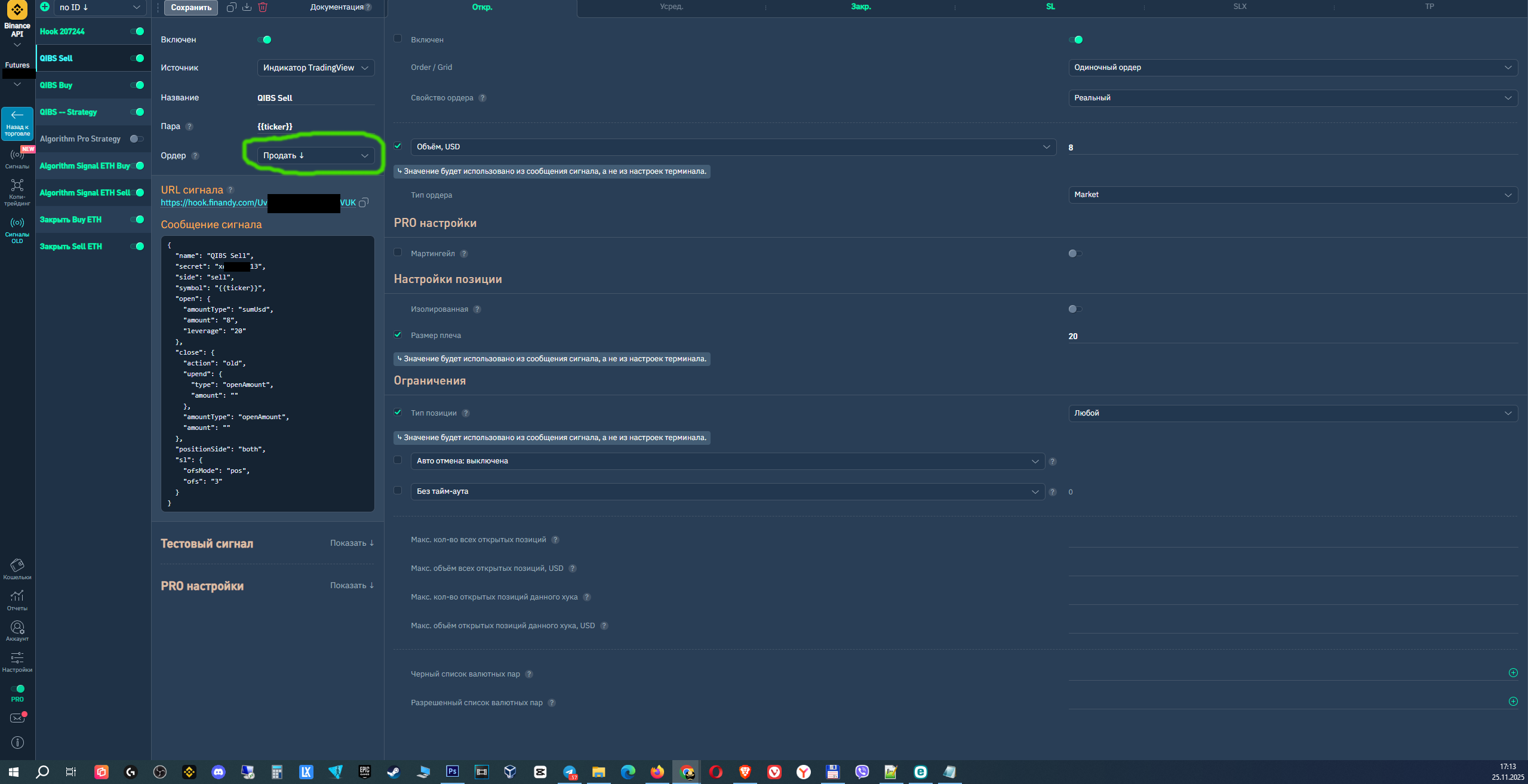Open the Источник Индикатор TradingView dropdown
The height and width of the screenshot is (784, 1528).
coord(316,67)
